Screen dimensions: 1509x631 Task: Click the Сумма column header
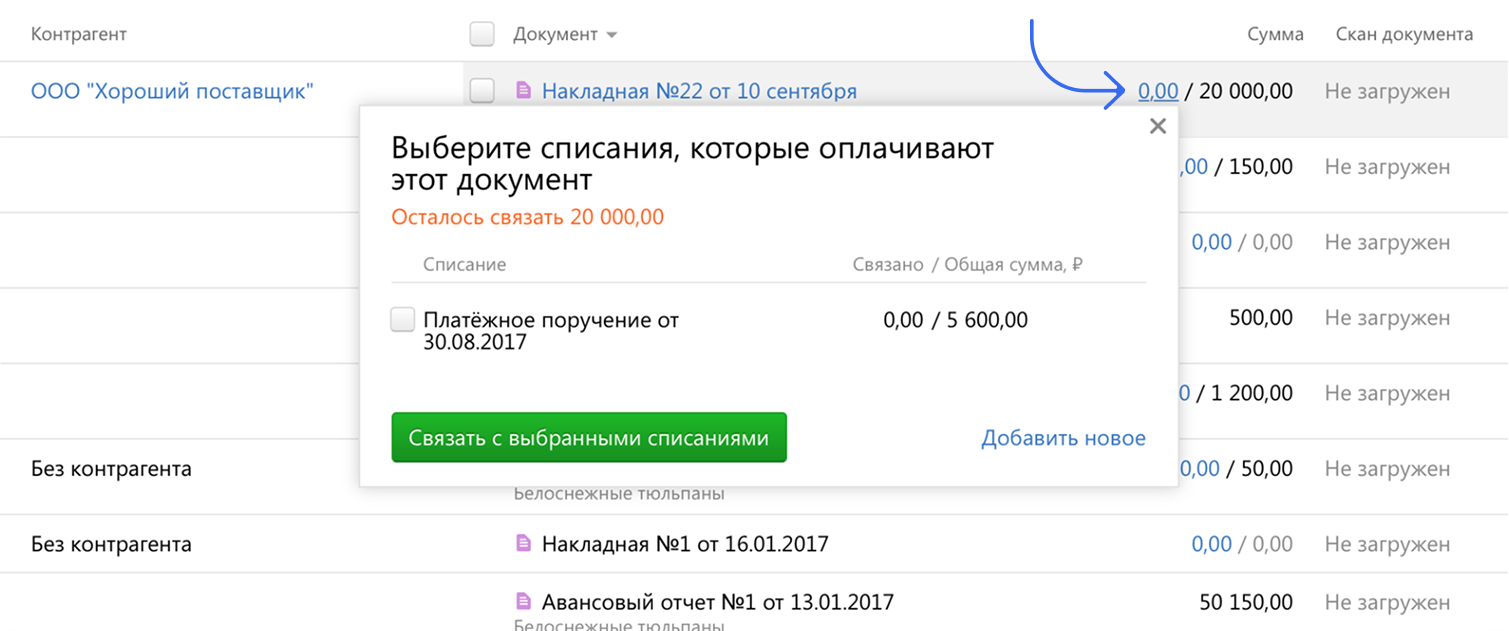click(x=1275, y=34)
